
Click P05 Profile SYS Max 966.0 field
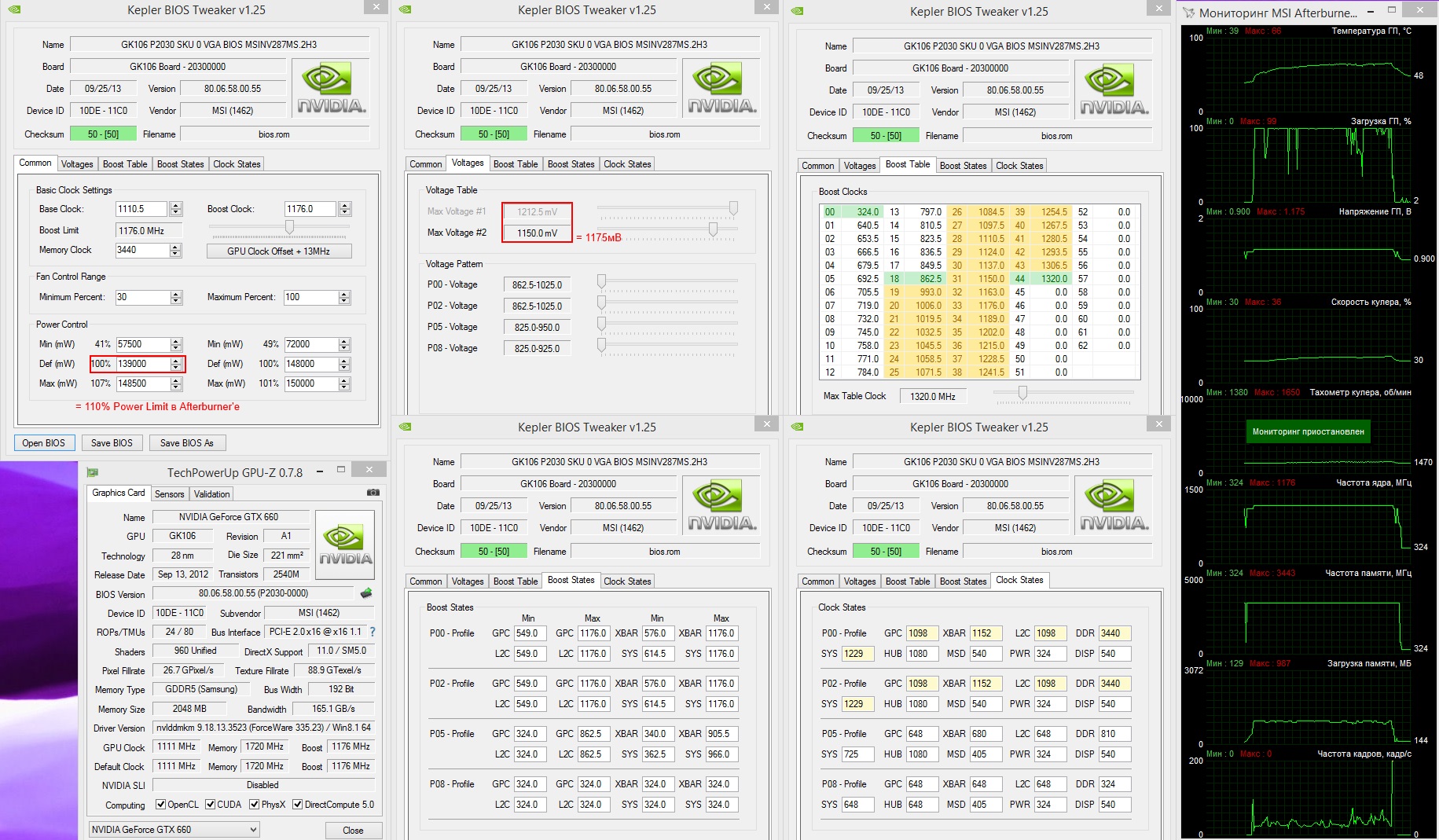pyautogui.click(x=721, y=754)
